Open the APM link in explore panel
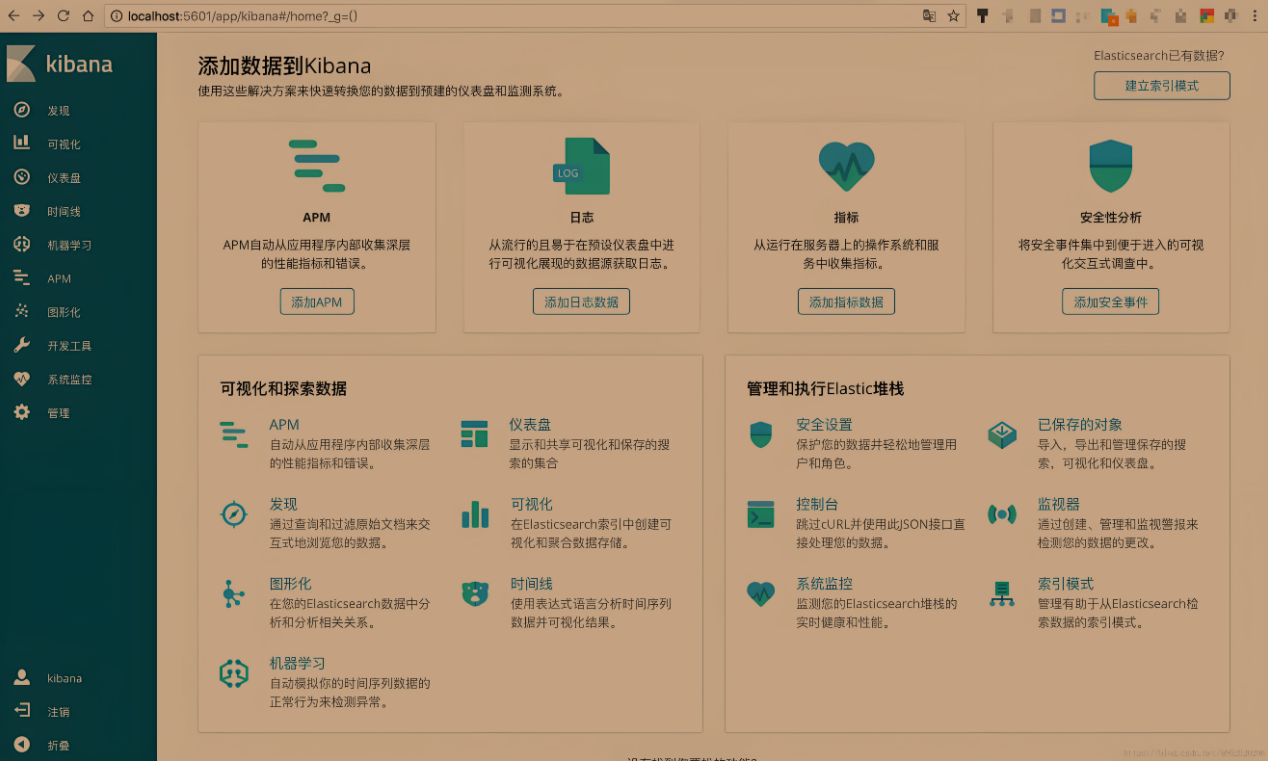This screenshot has height=761, width=1268. (284, 425)
